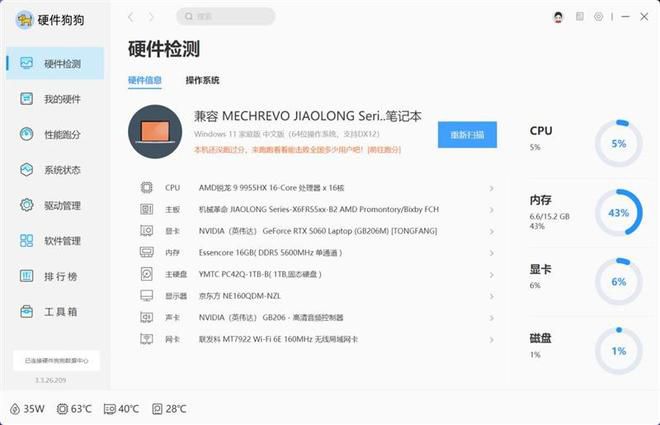Click the laptop device thumbnail
This screenshot has height=425, width=660.
coord(155,132)
